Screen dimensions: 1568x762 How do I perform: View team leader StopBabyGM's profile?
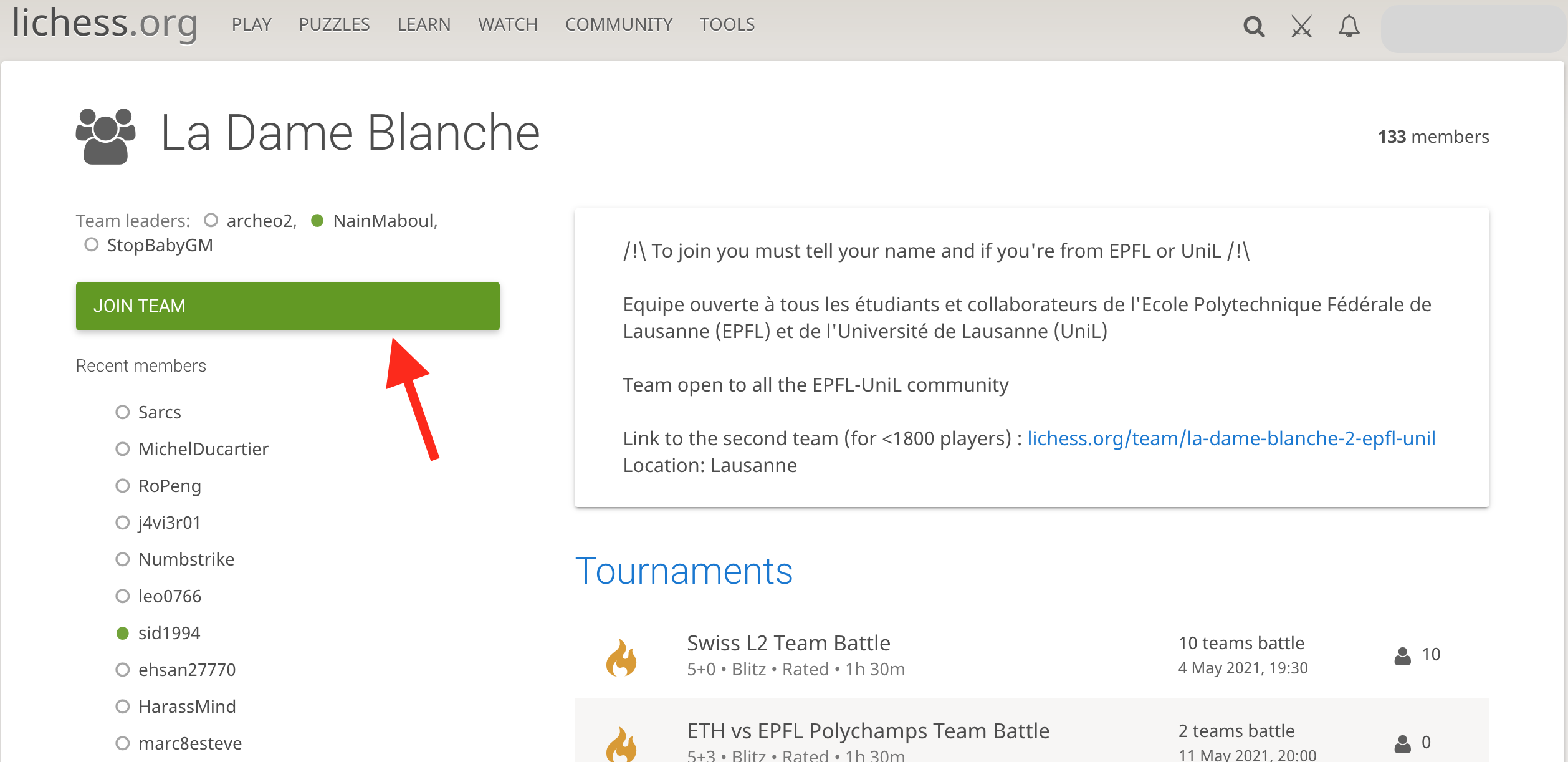160,245
